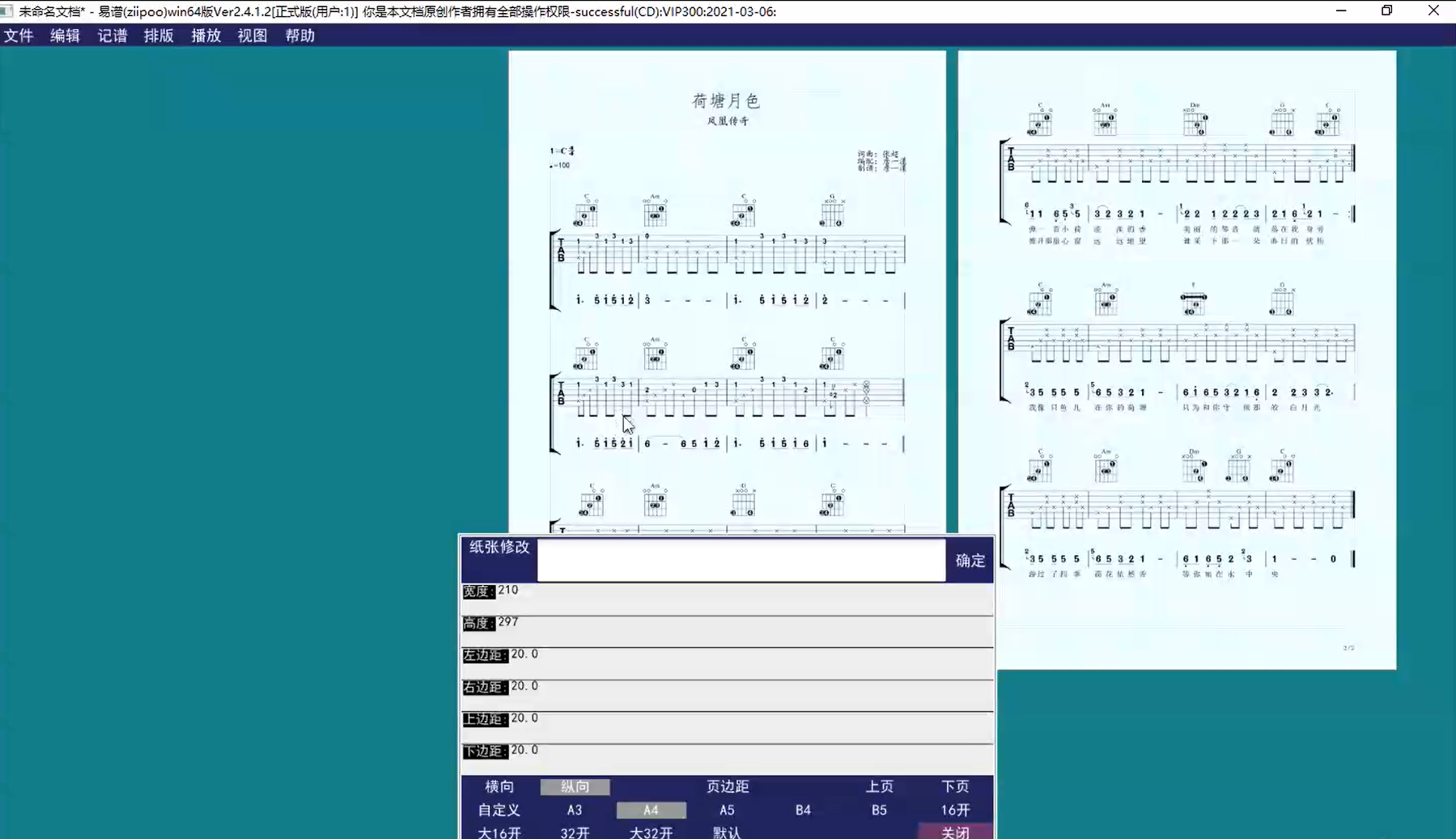Choose the A3 paper size

pos(575,810)
